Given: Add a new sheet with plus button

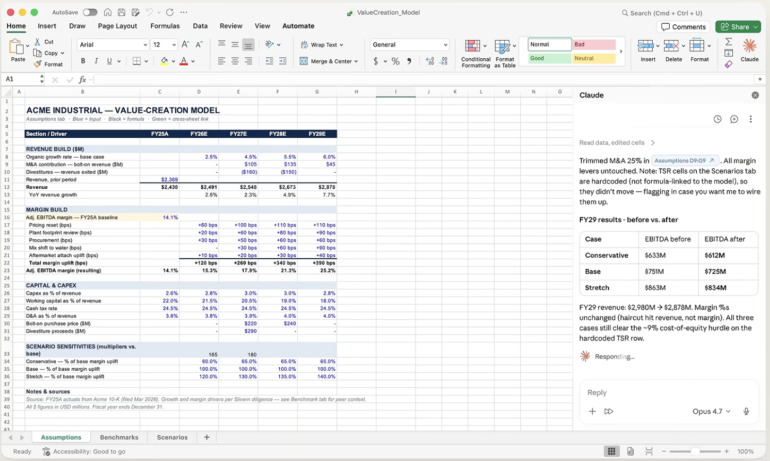Looking at the screenshot, I should (206, 437).
